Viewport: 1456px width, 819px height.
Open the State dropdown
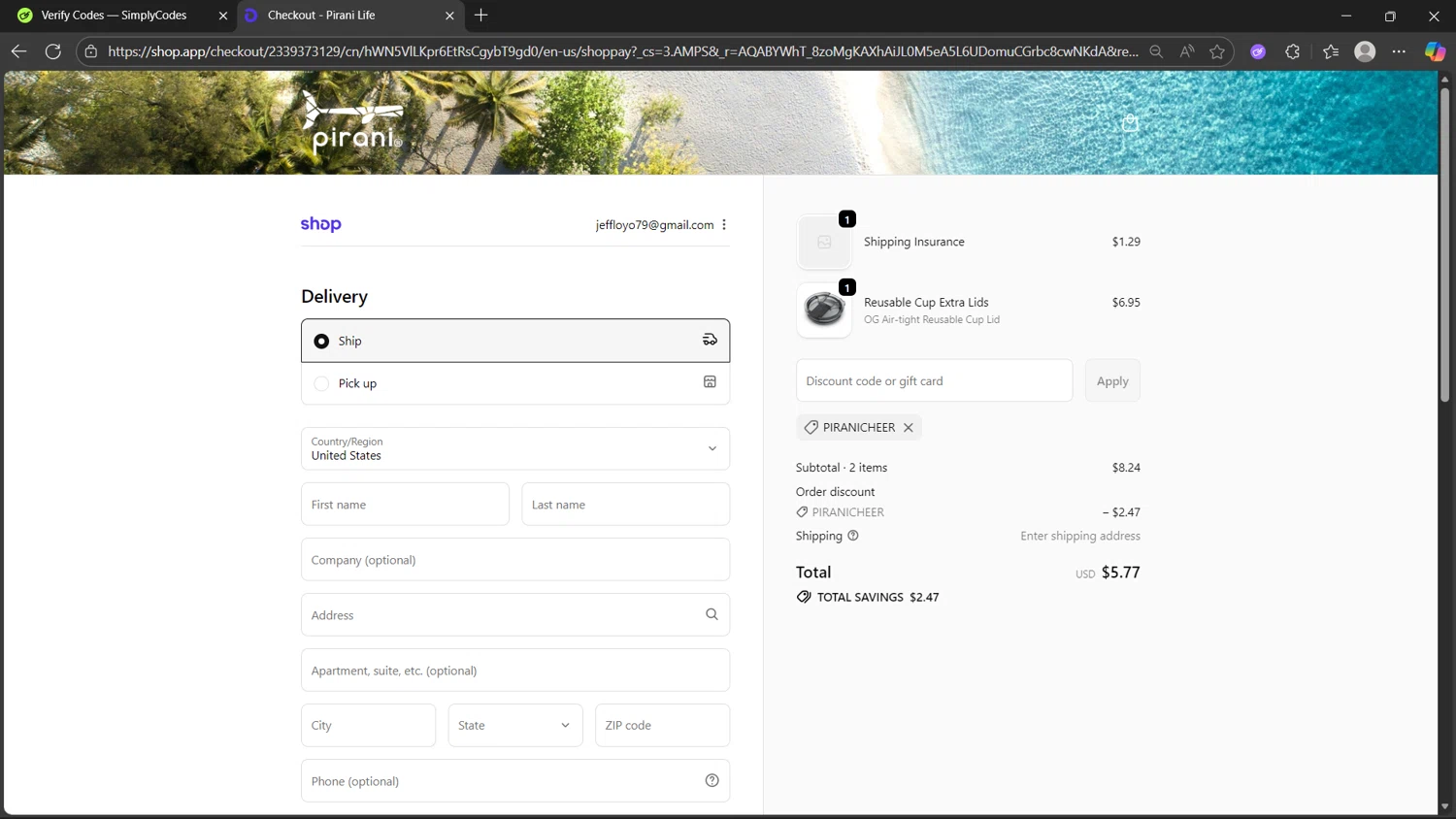(515, 725)
